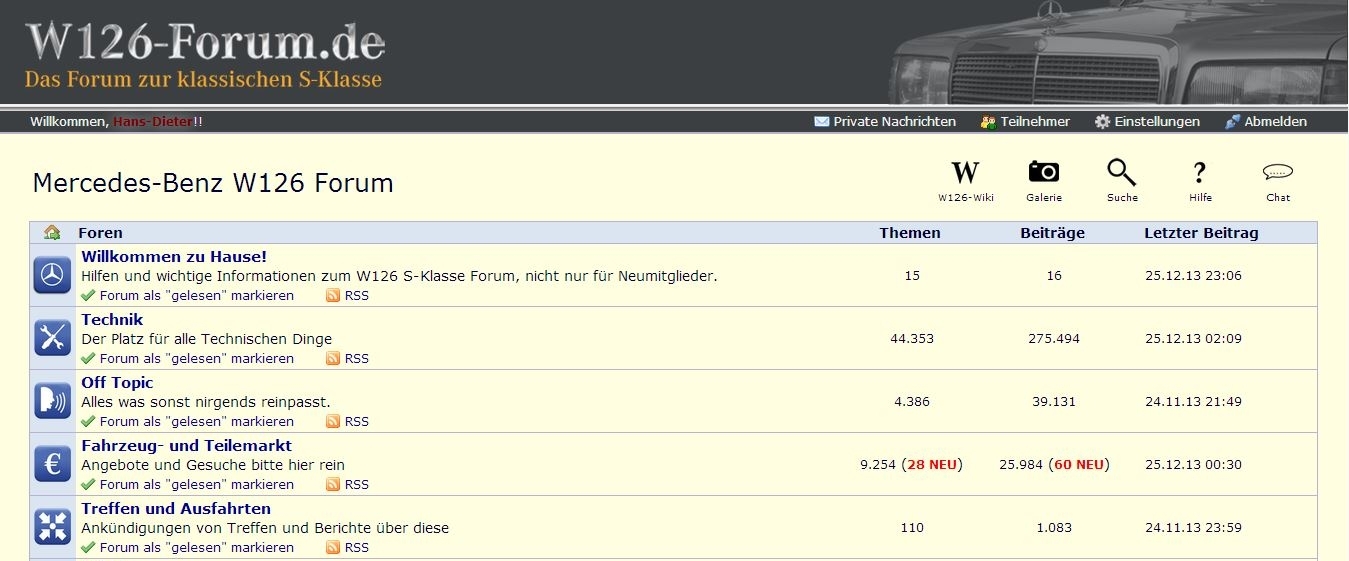Viewport: 1349px width, 561px height.
Task: Click last post date 25.12.13 02:09
Action: click(x=1193, y=338)
